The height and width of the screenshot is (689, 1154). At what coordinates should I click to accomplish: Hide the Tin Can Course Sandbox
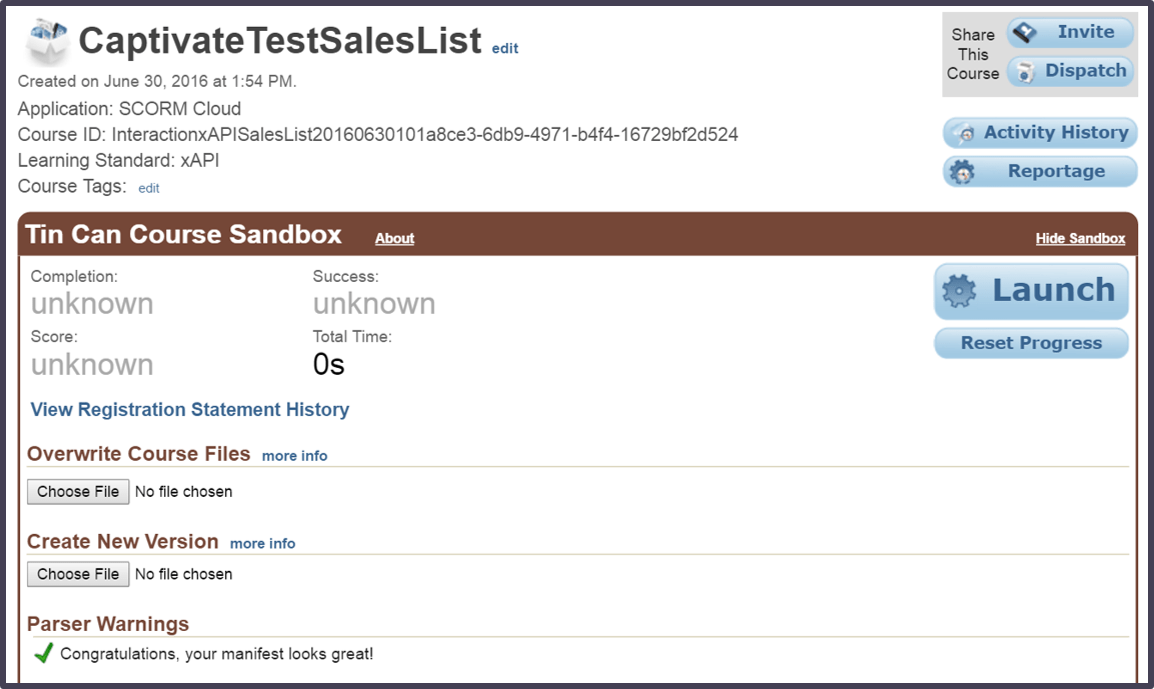pyautogui.click(x=1080, y=238)
